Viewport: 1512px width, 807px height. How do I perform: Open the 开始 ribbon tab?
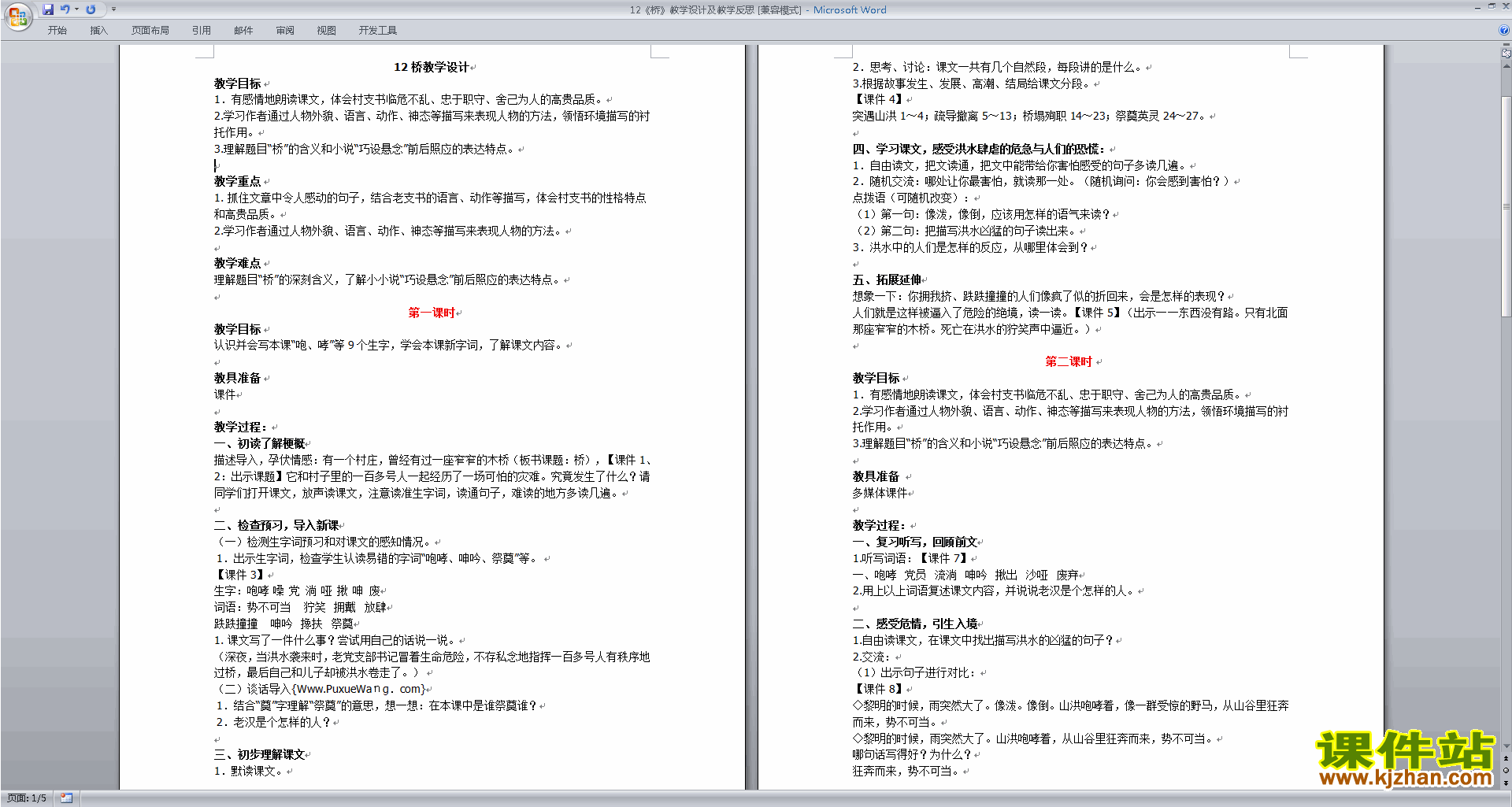pyautogui.click(x=57, y=31)
